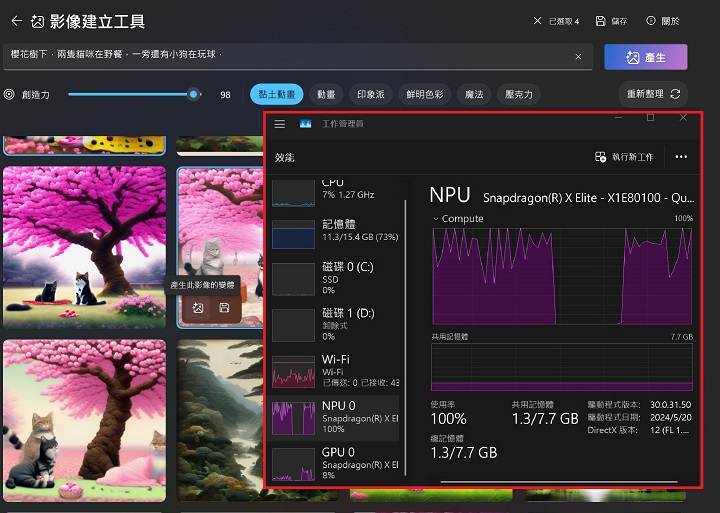Image resolution: width=720 pixels, height=513 pixels.
Task: Click 執行新工作 in Task Manager
Action: (x=624, y=157)
